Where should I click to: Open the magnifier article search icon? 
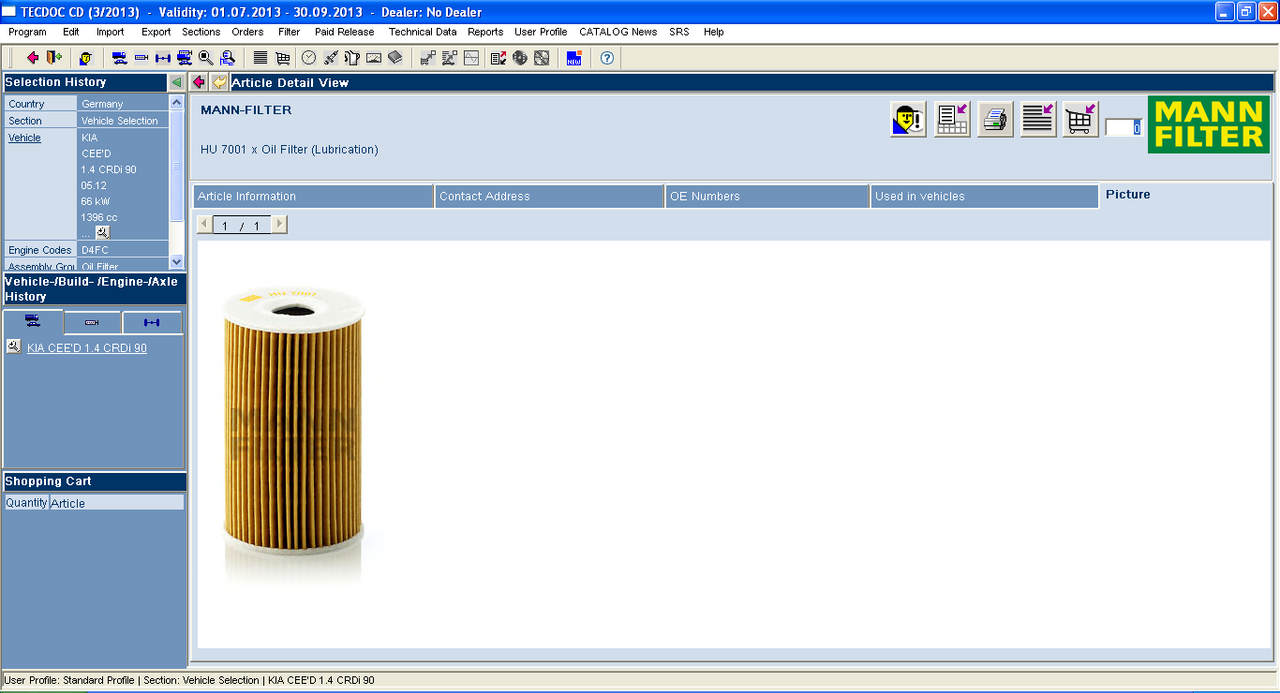[x=205, y=57]
